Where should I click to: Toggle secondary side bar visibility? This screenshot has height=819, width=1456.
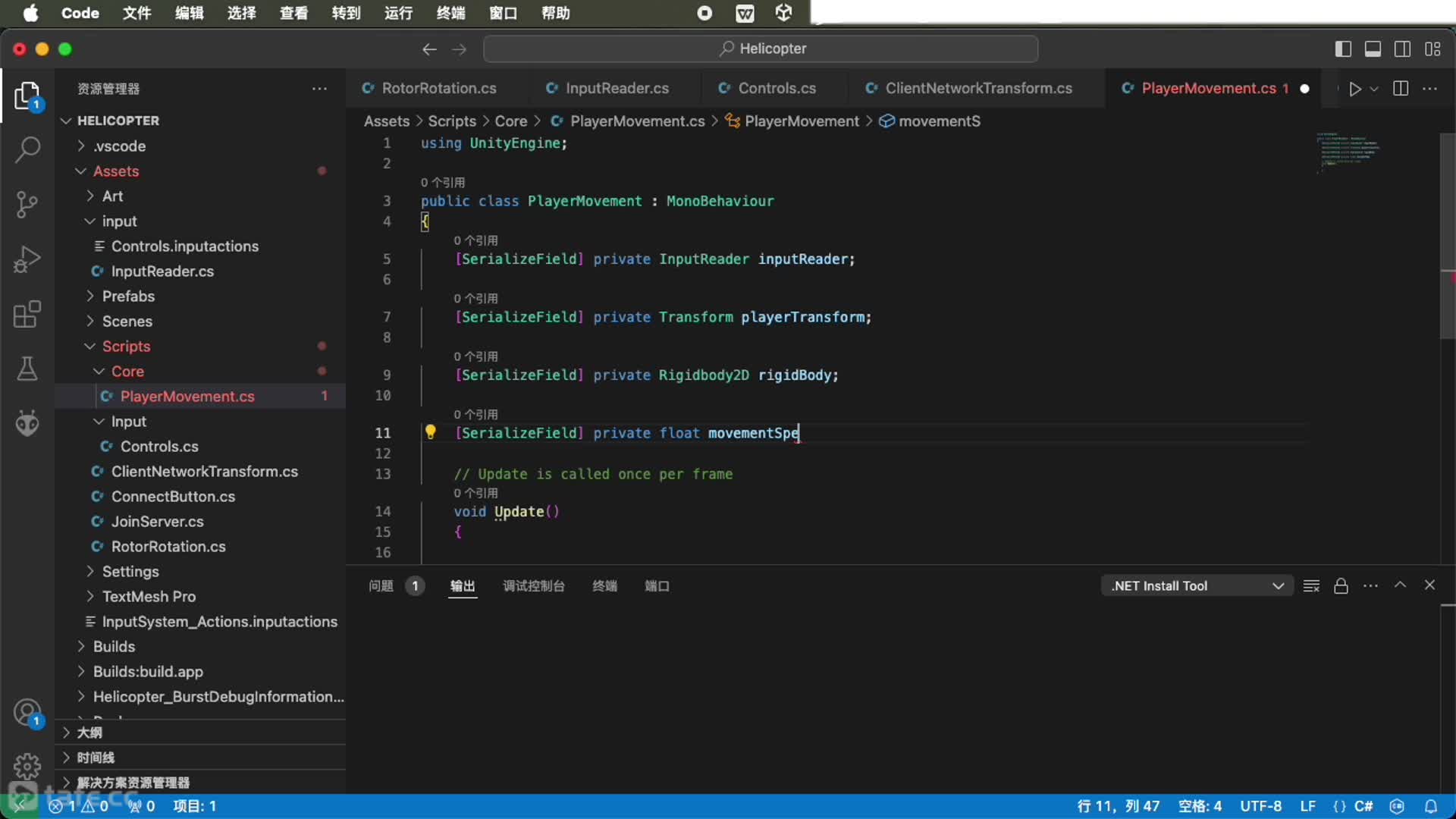1403,49
